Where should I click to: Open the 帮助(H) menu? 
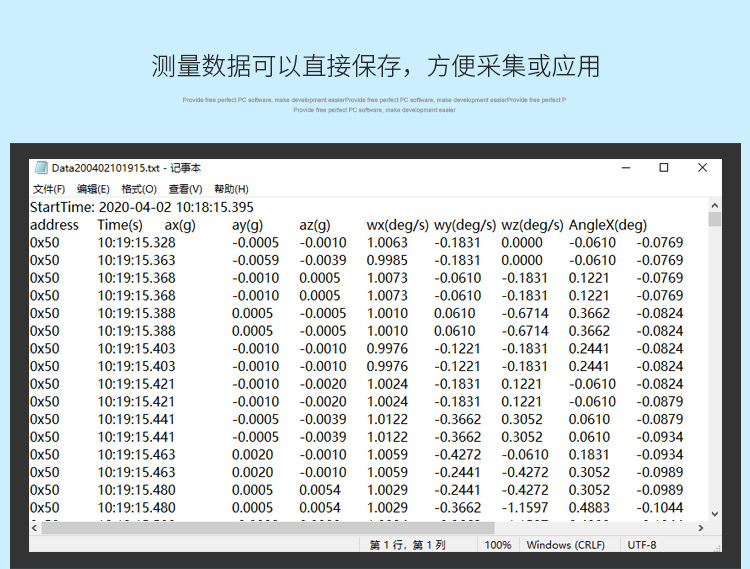pyautogui.click(x=231, y=189)
